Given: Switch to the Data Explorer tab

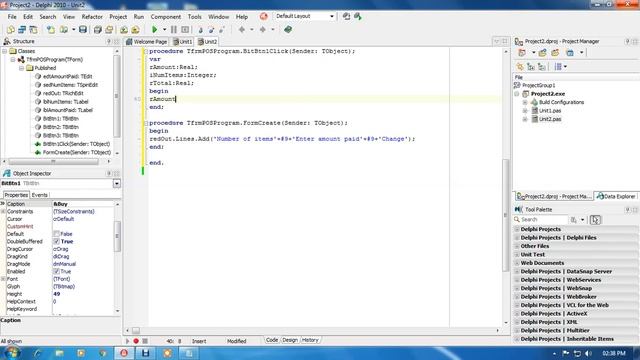Looking at the screenshot, I should click(616, 196).
